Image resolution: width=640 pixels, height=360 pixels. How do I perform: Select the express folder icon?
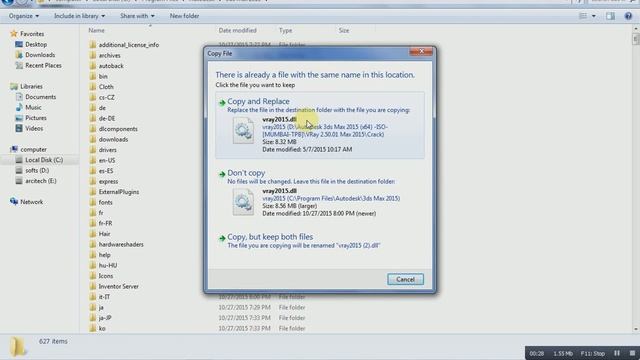pos(93,181)
